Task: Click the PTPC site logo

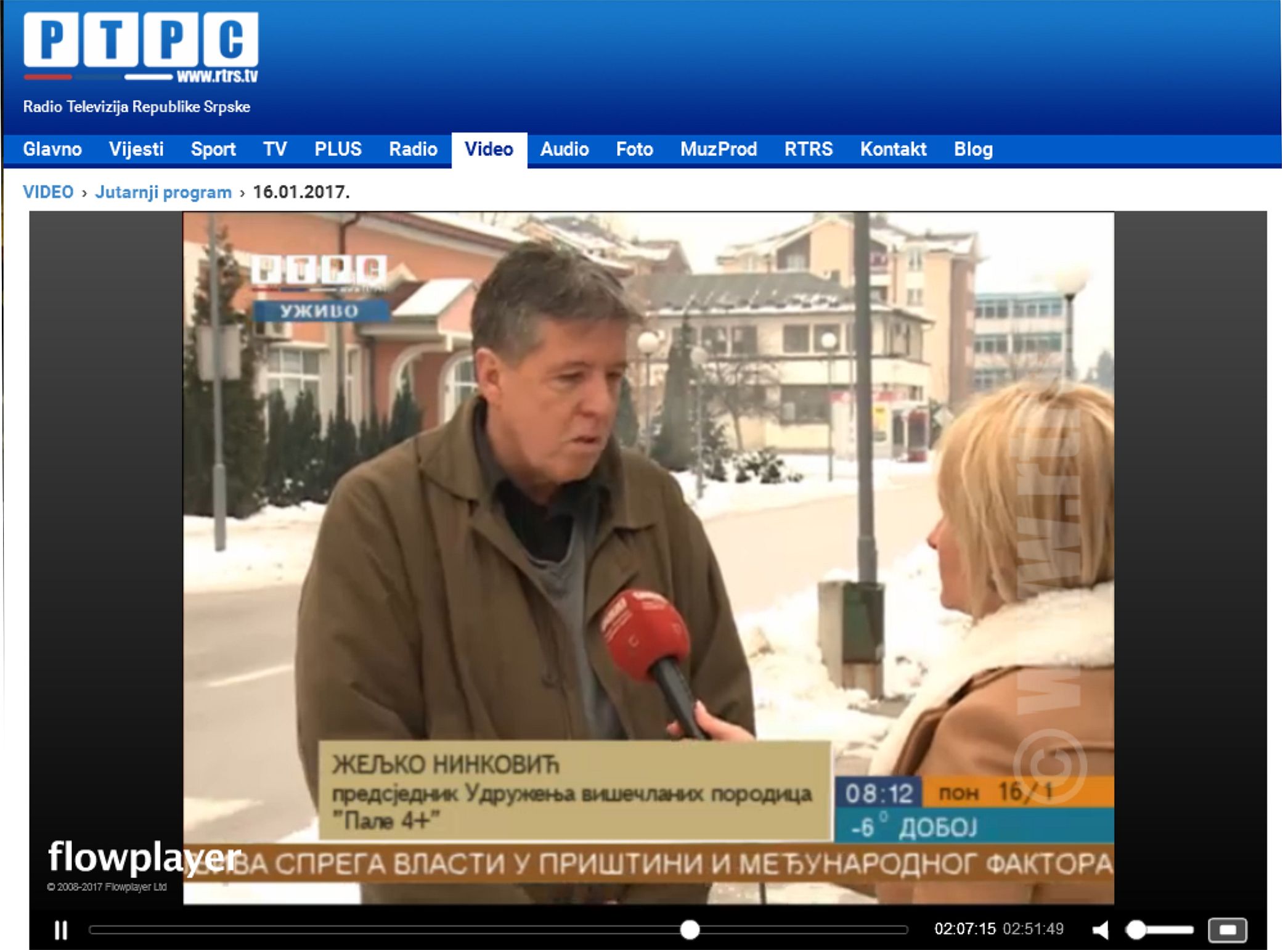Action: coord(141,47)
